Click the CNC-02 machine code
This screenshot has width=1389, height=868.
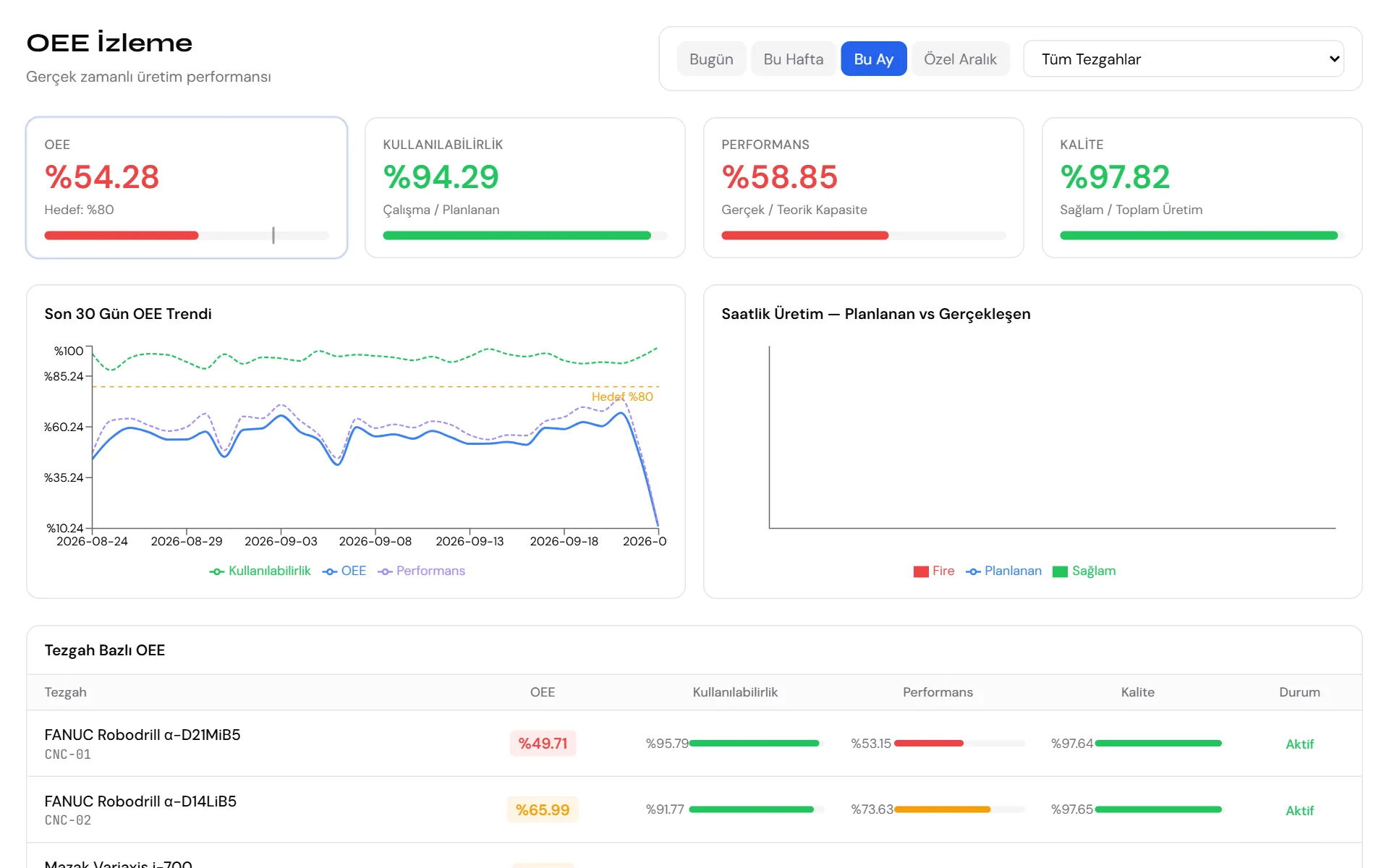click(68, 820)
